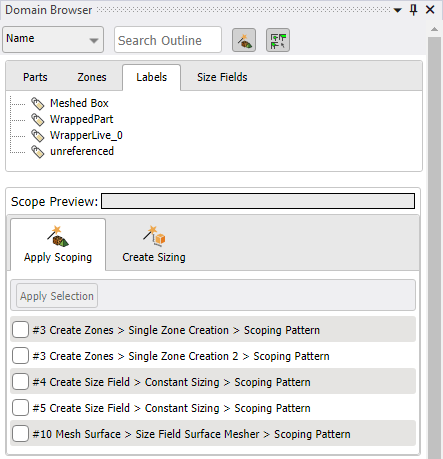Image resolution: width=443 pixels, height=459 pixels.
Task: Click the Apply Selection button
Action: tap(57, 296)
